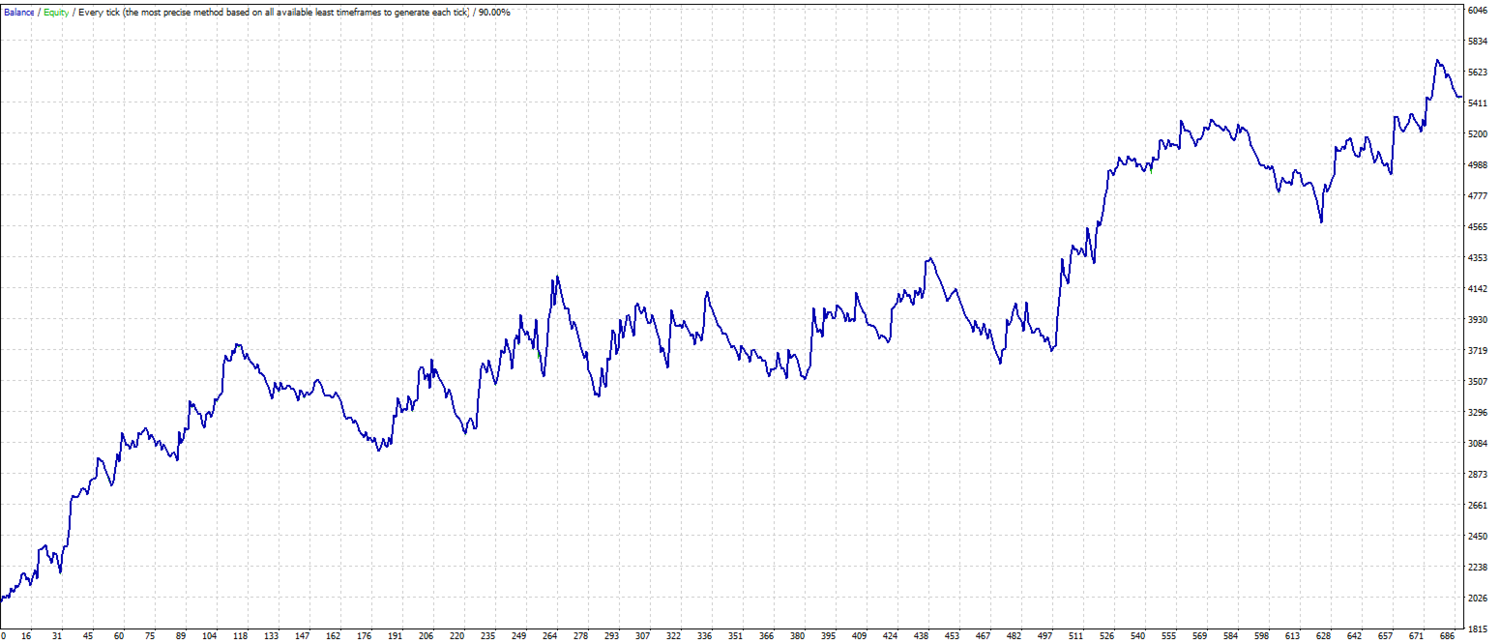Select the 3296 vertical axis label
Viewport: 1500px width, 643px height.
1477,412
